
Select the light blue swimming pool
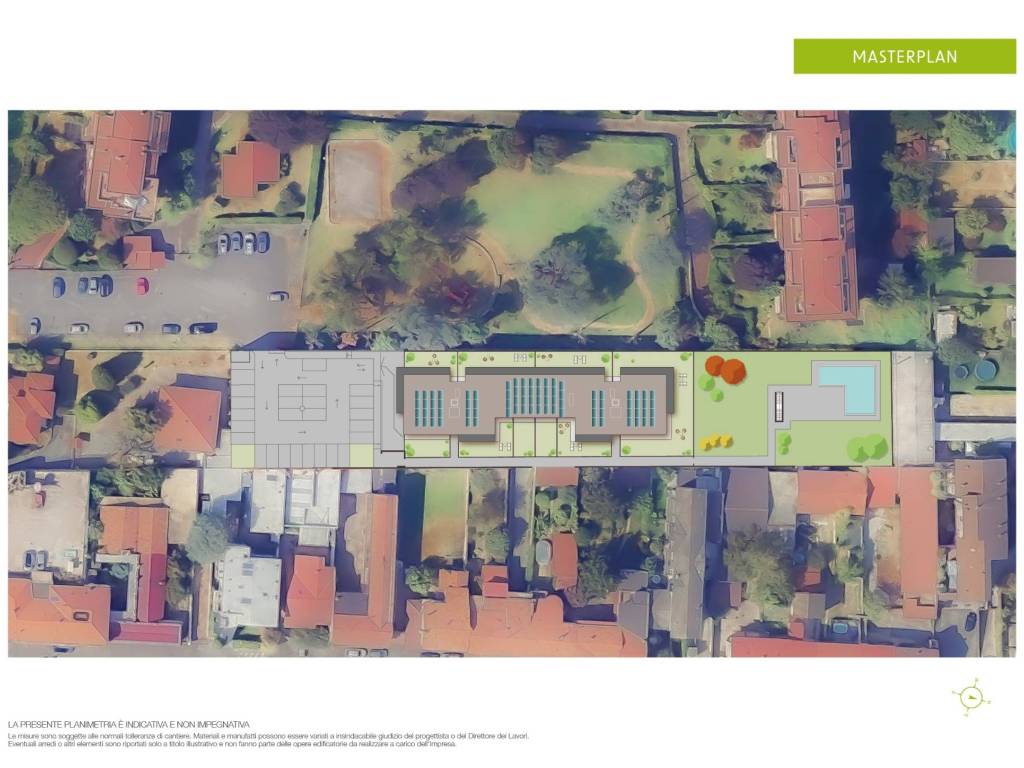(x=848, y=388)
